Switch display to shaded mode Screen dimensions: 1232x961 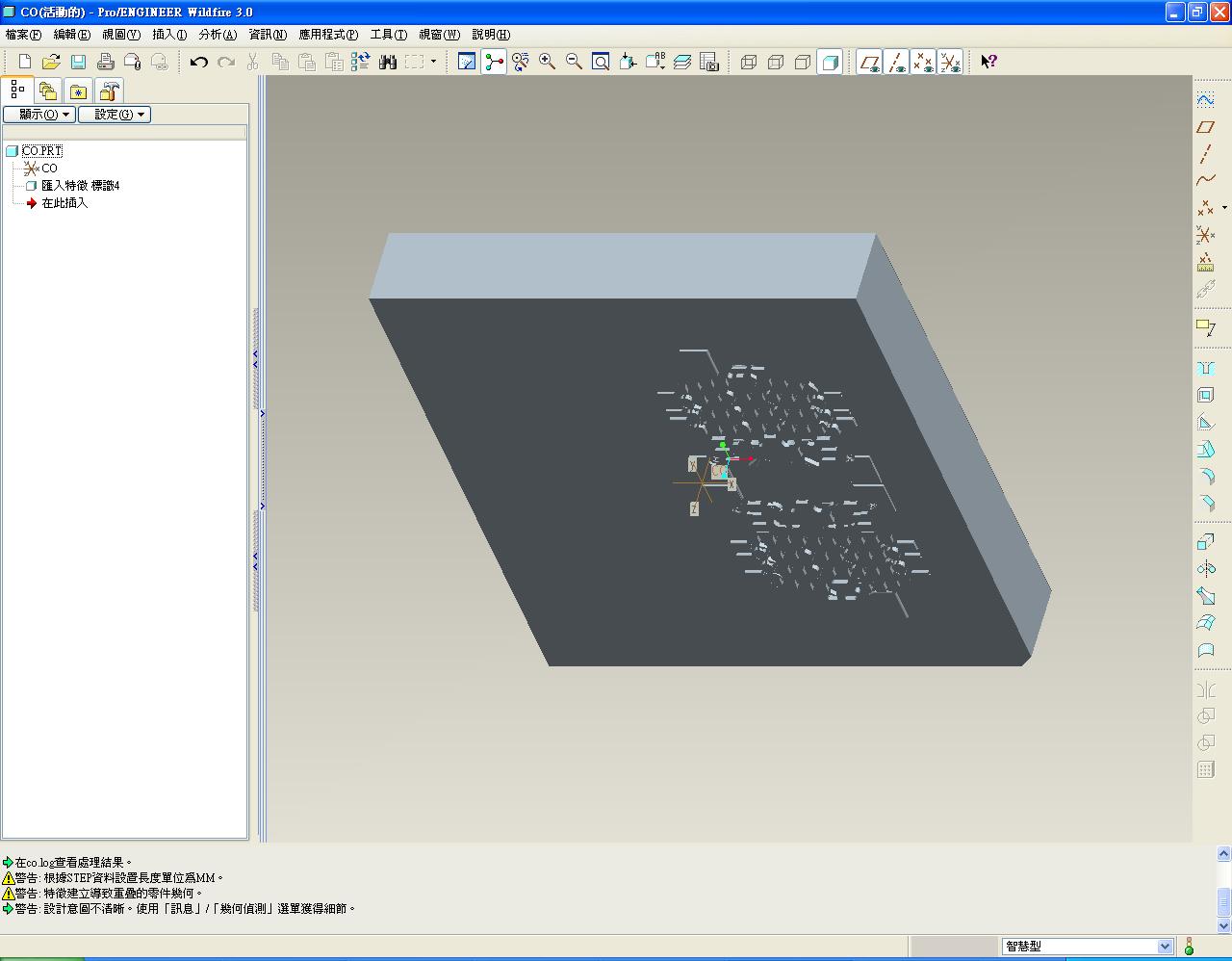click(x=830, y=62)
